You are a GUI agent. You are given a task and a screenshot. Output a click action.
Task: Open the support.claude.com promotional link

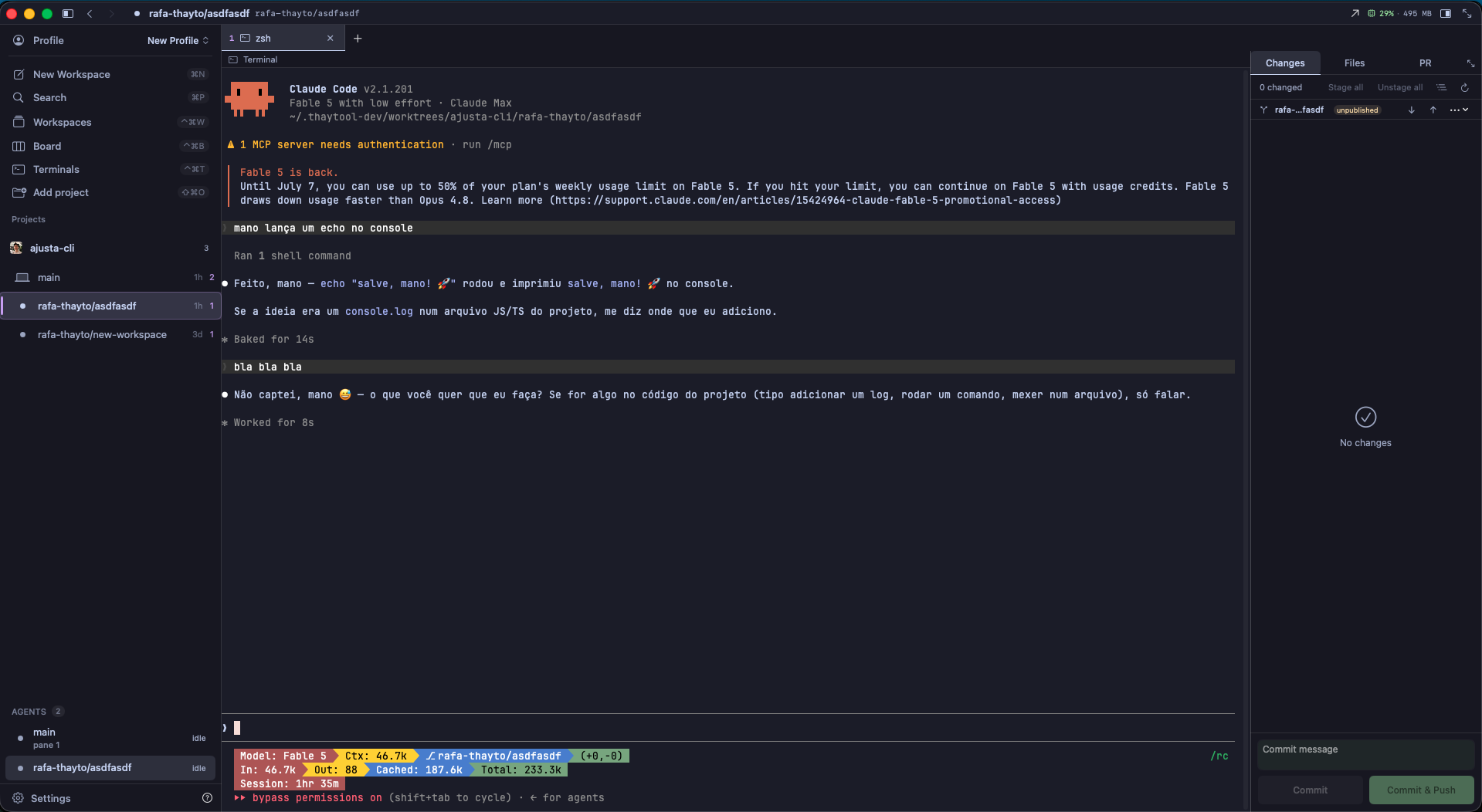[x=805, y=200]
